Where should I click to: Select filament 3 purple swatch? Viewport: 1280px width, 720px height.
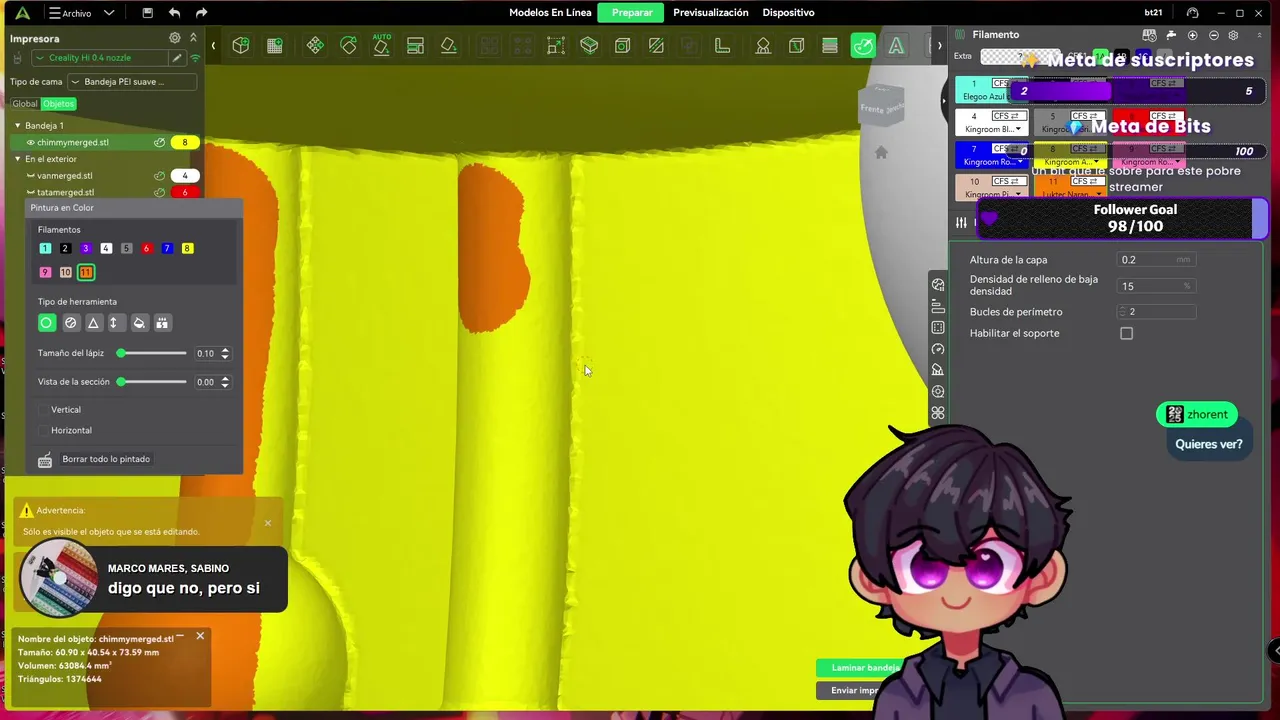85,249
